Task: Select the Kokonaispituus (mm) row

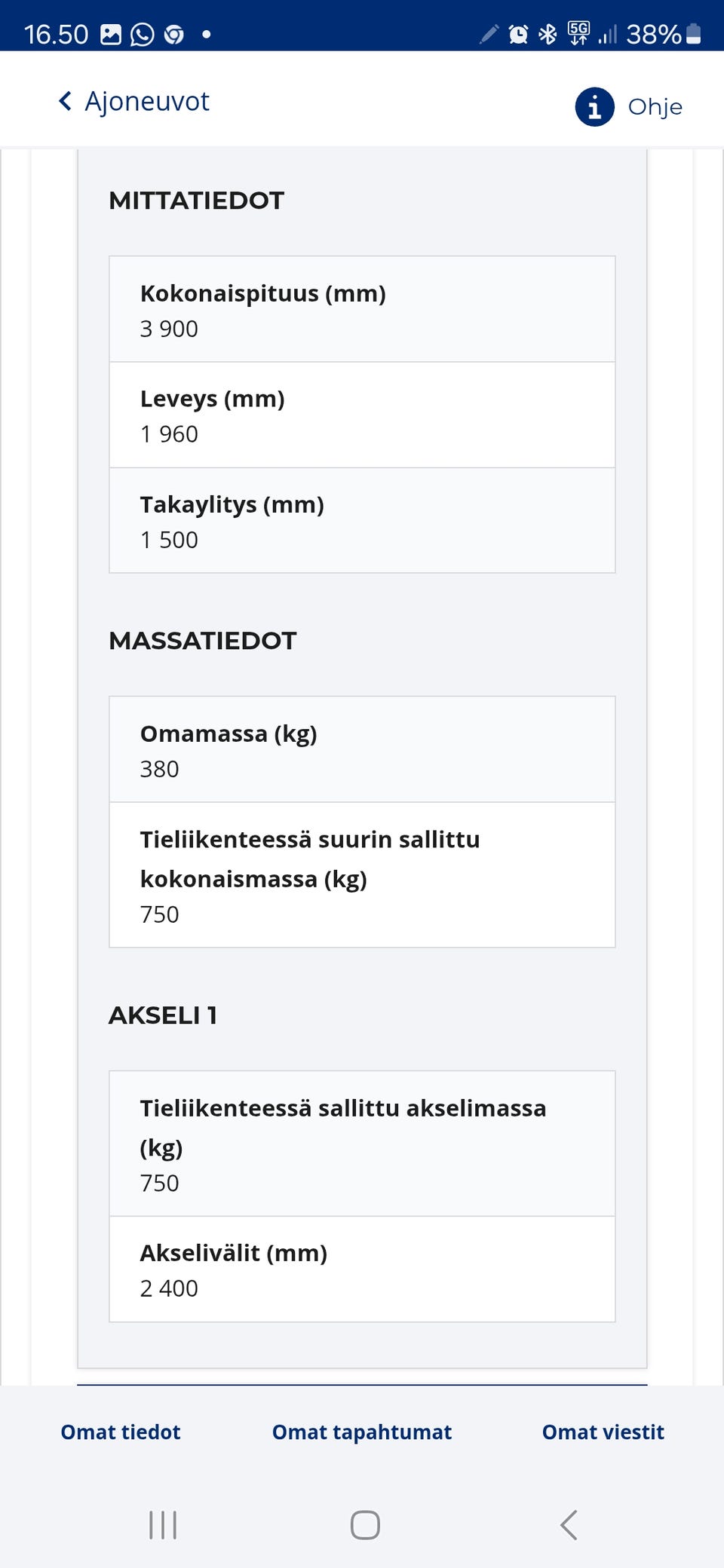Action: tap(362, 310)
